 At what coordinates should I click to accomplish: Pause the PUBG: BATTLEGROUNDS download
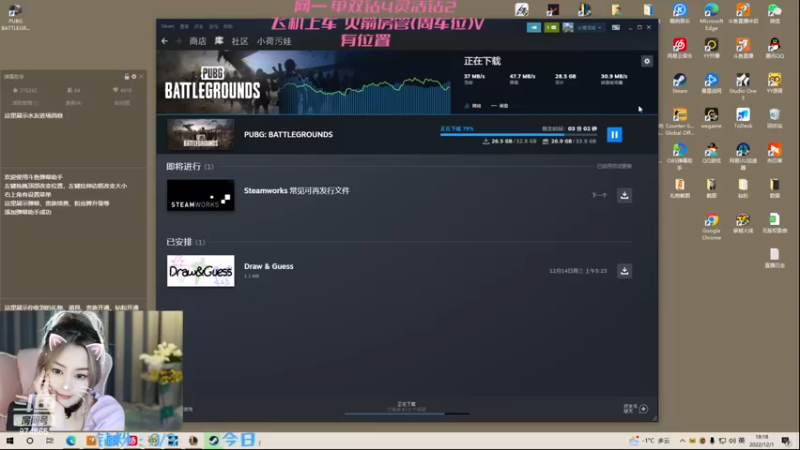pos(614,135)
